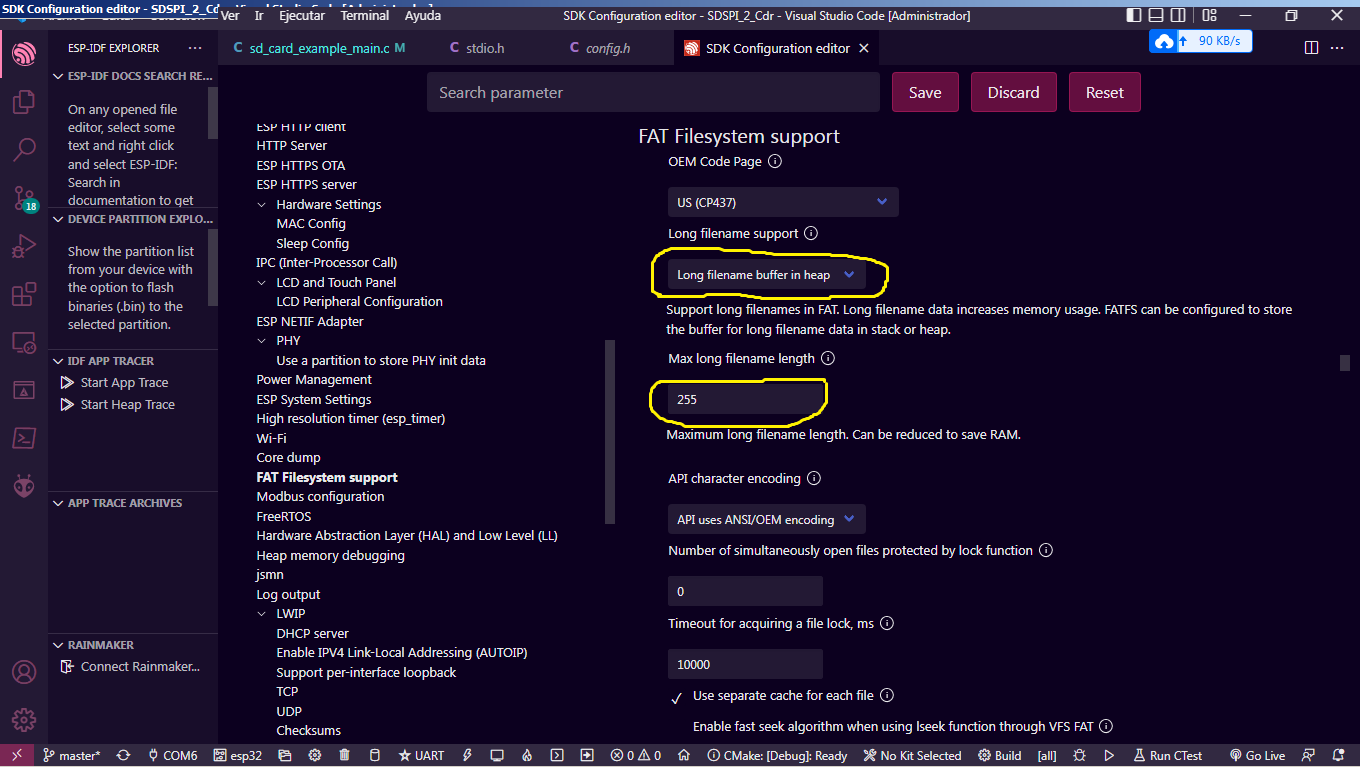Split the editor to the right
1360x768 pixels.
[1311, 48]
